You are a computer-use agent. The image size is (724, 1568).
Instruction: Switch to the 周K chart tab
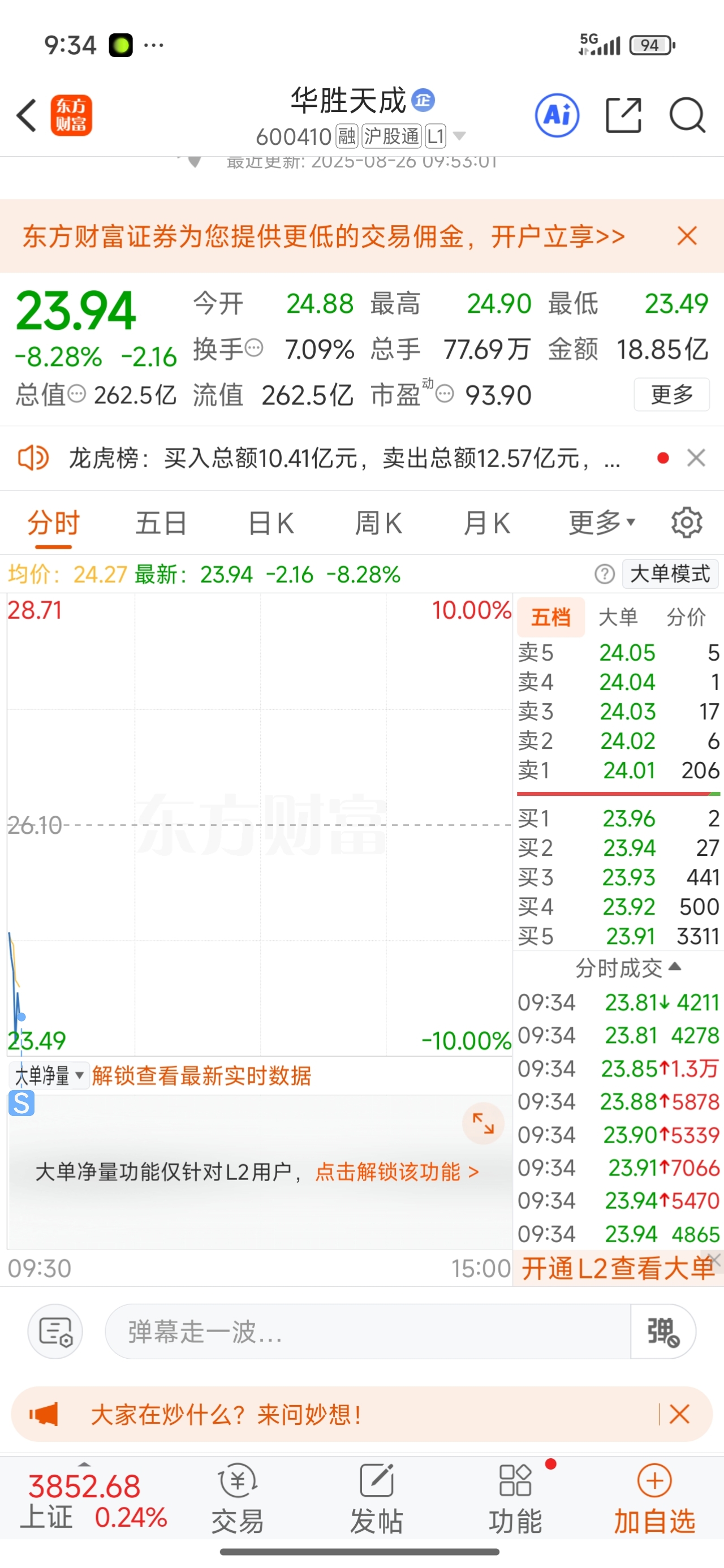point(378,523)
